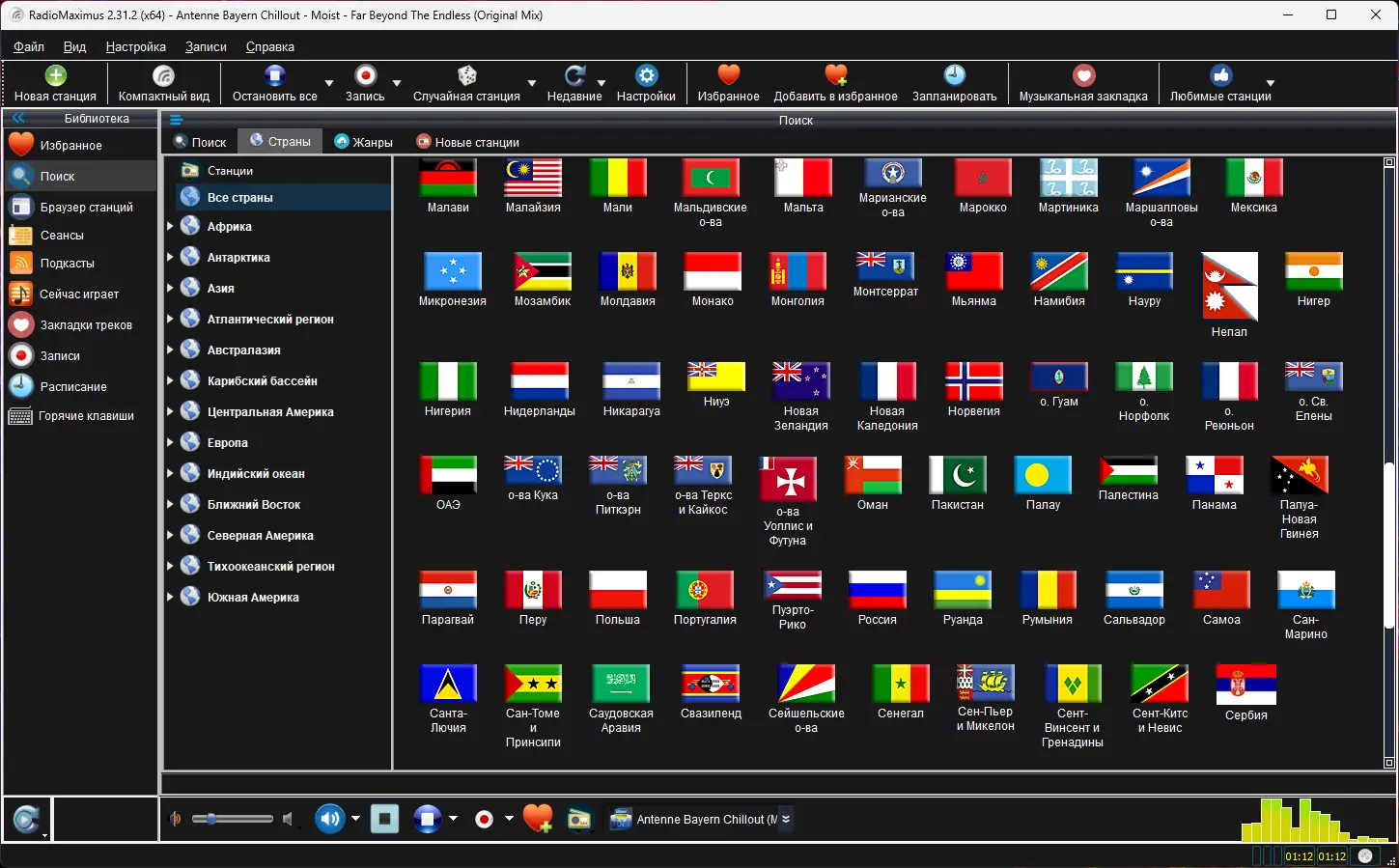This screenshot has height=868, width=1399.
Task: Open the dropdown arrow next to Недавние
Action: (x=602, y=83)
